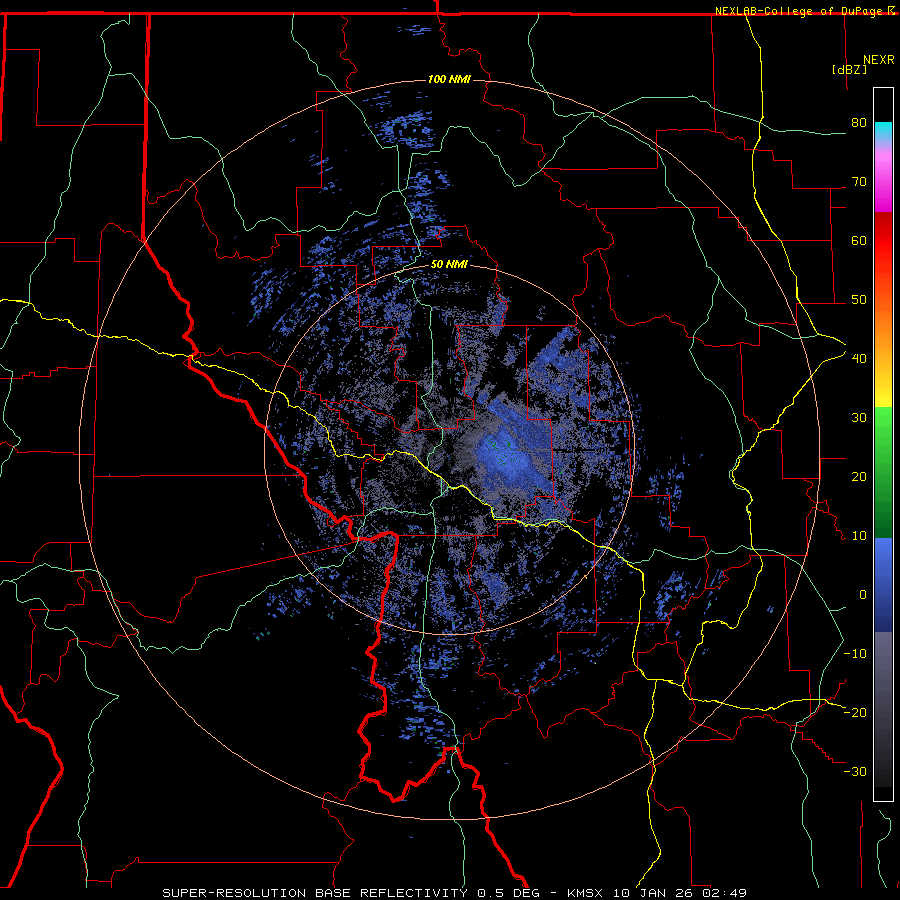Click the 40 dBZ legend value
Screen dimensions: 900x900
tap(859, 359)
